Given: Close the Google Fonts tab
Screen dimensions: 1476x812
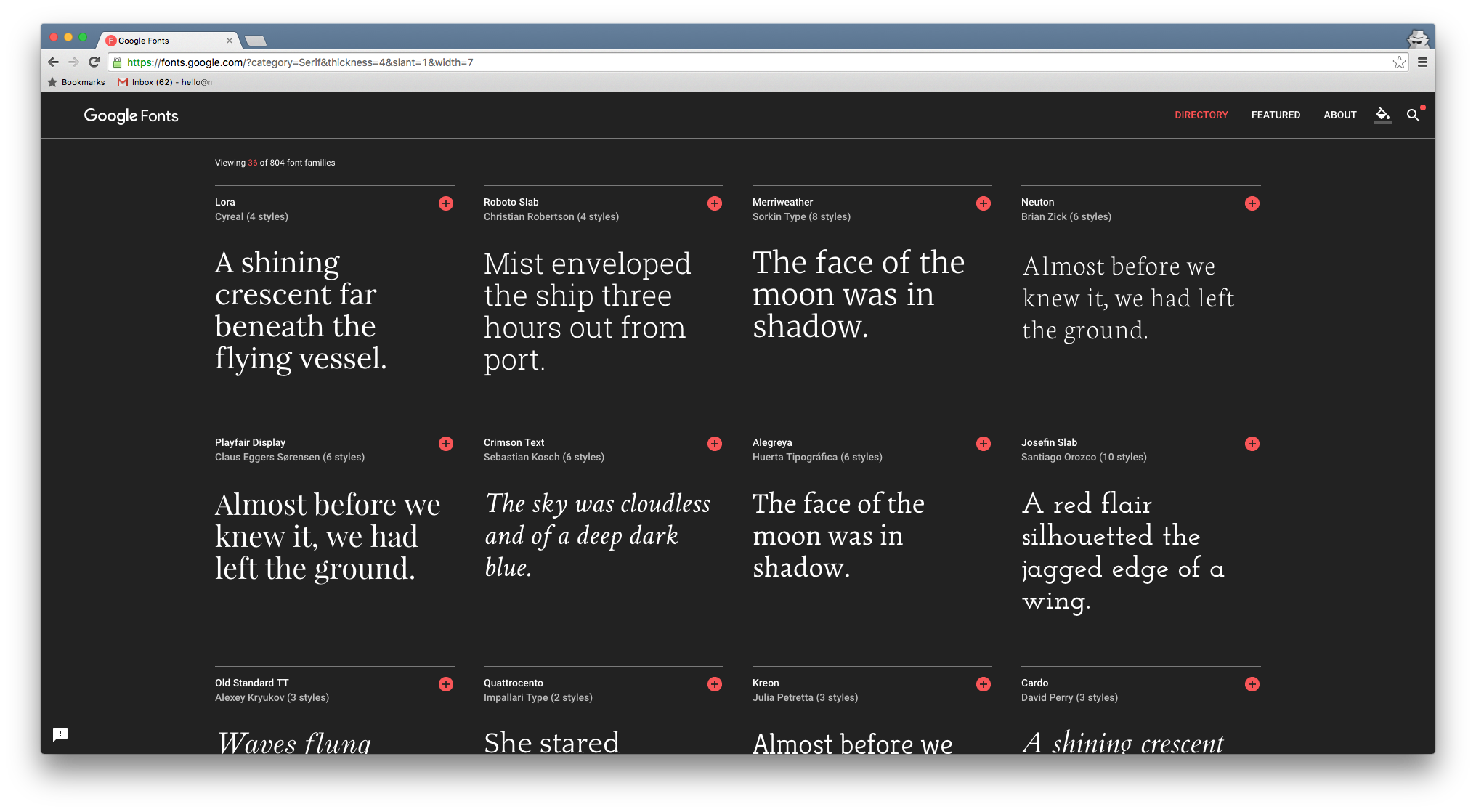Looking at the screenshot, I should point(230,41).
